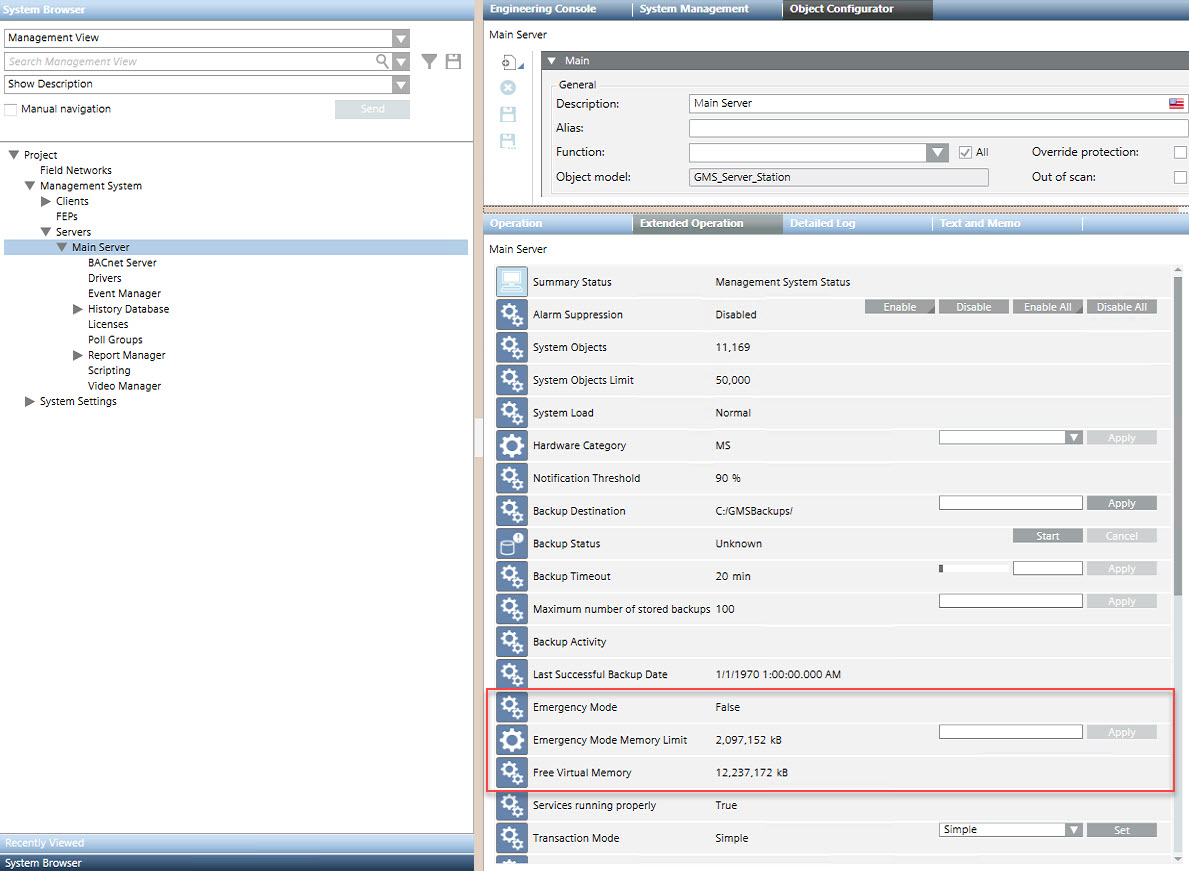The image size is (1189, 871).
Task: Collapse the Main Server tree node
Action: (x=61, y=247)
